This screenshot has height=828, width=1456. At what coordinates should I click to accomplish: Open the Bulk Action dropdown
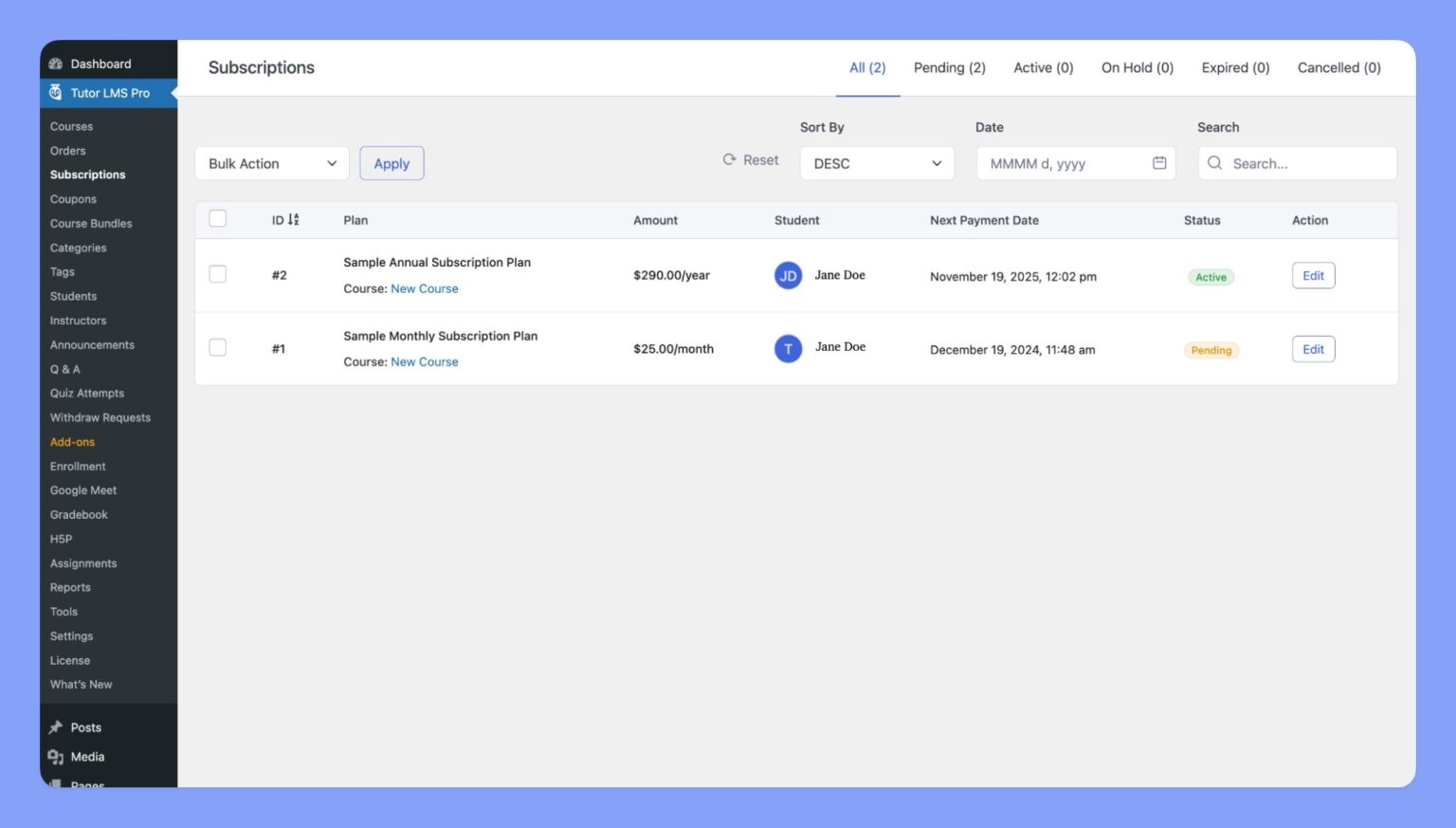[271, 163]
